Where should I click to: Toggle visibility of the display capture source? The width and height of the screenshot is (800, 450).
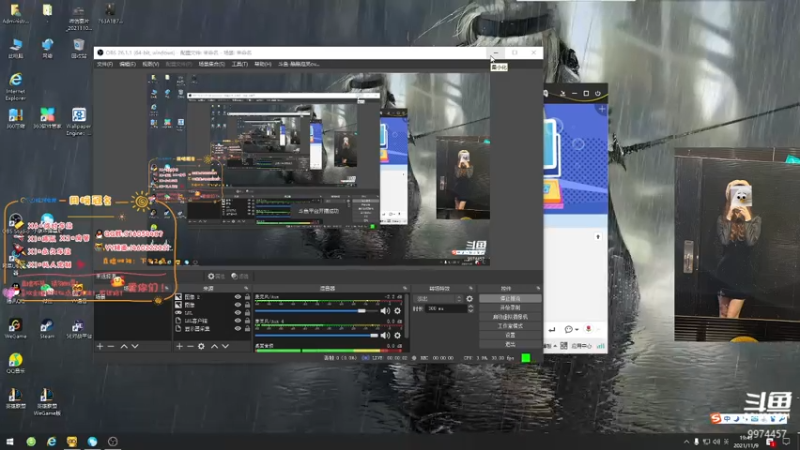pyautogui.click(x=238, y=329)
